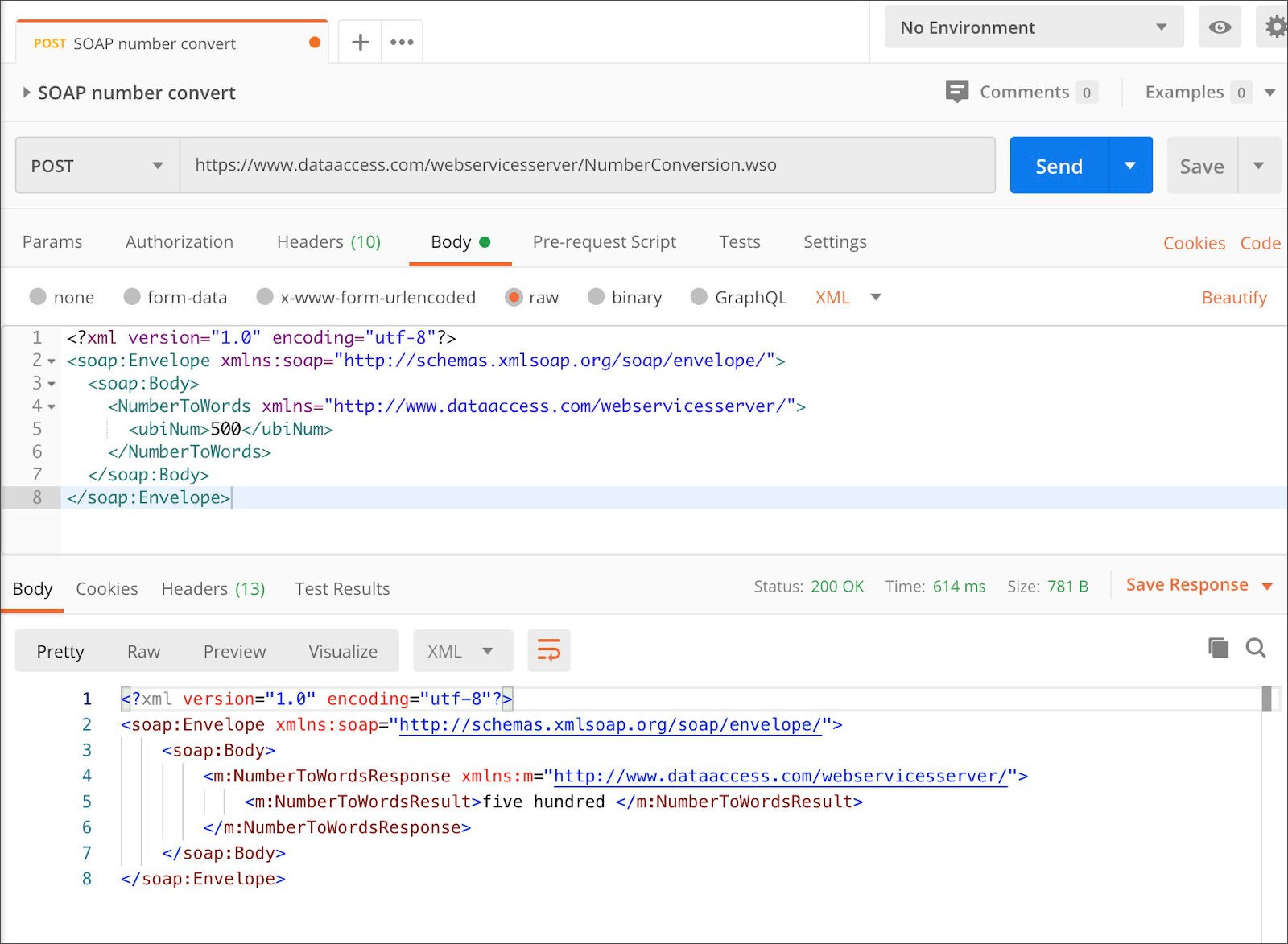The height and width of the screenshot is (944, 1288).
Task: Switch to the Params tab
Action: coord(52,241)
